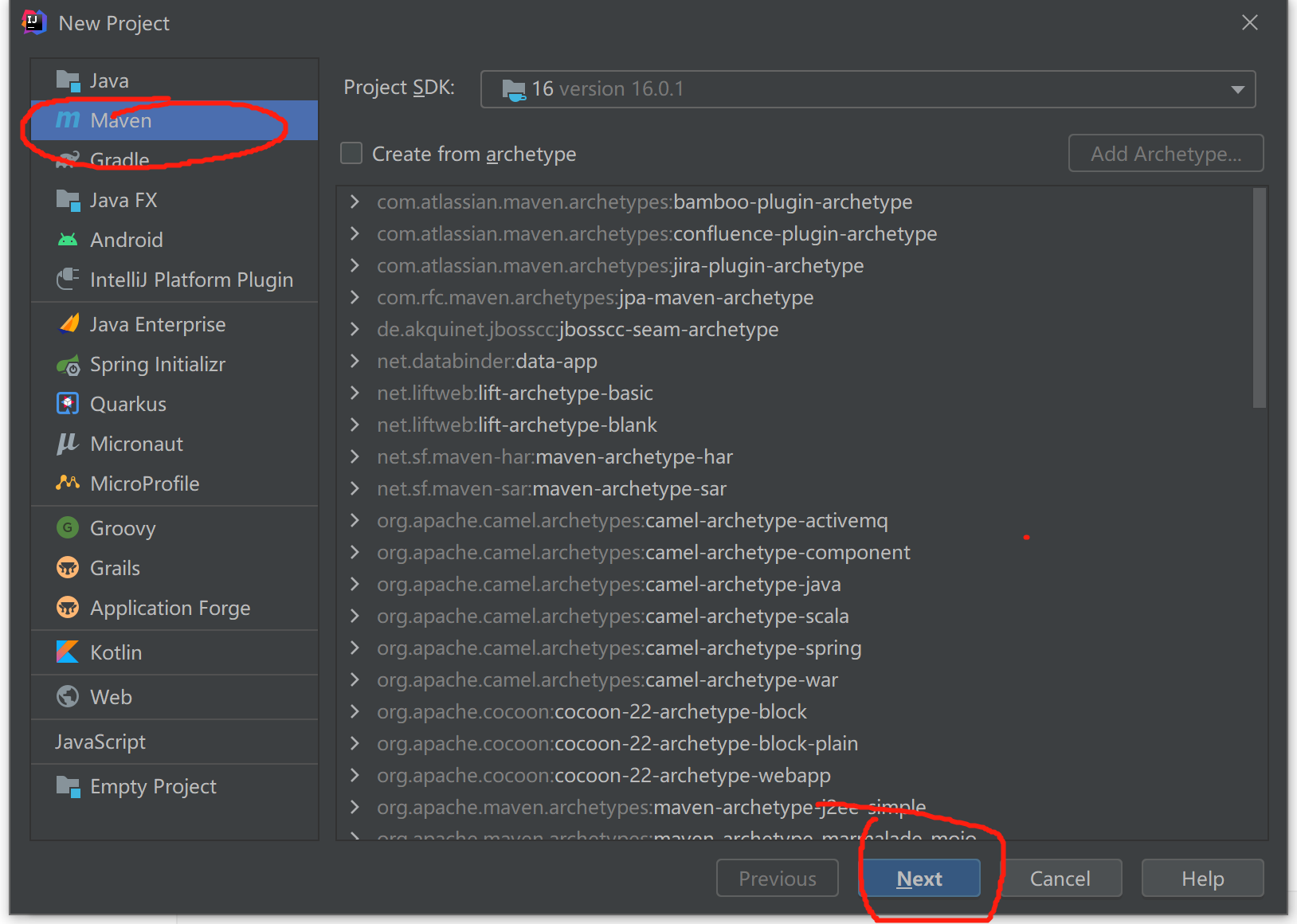
Task: Select camel-archetype-scala row
Action: click(794, 616)
